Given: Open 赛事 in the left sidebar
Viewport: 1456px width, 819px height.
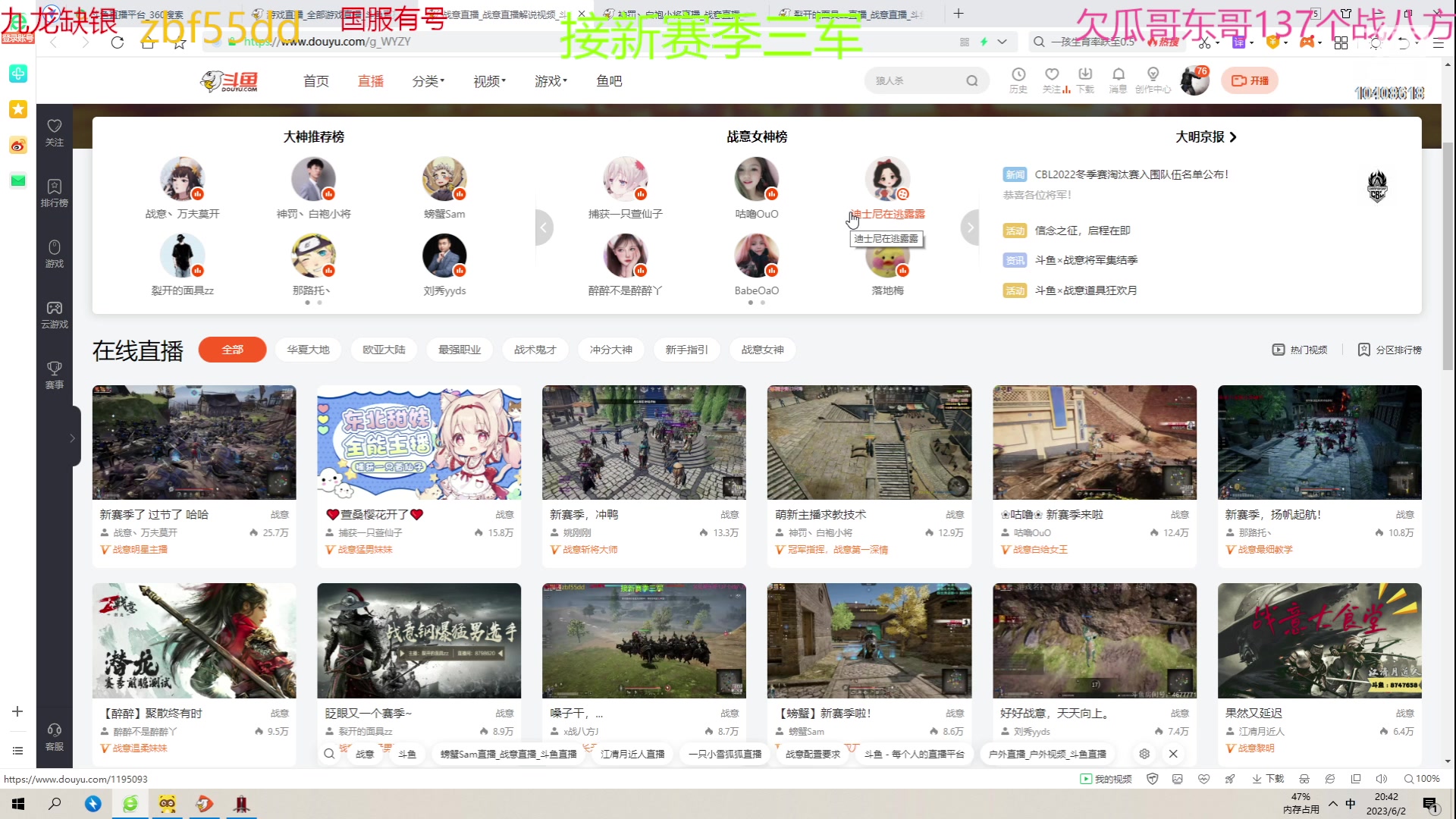Looking at the screenshot, I should click(x=54, y=375).
